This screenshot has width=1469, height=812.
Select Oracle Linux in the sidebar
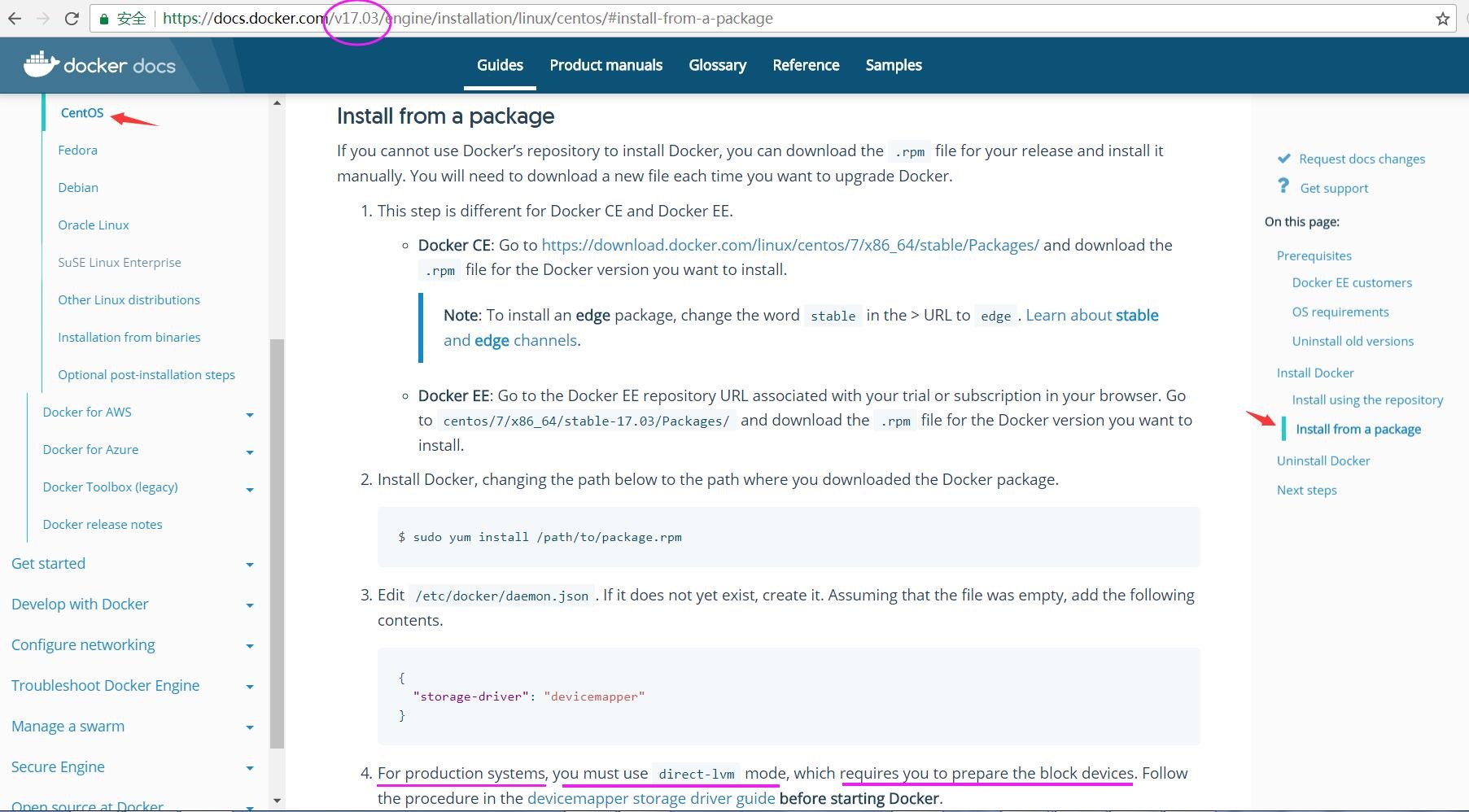click(x=94, y=225)
